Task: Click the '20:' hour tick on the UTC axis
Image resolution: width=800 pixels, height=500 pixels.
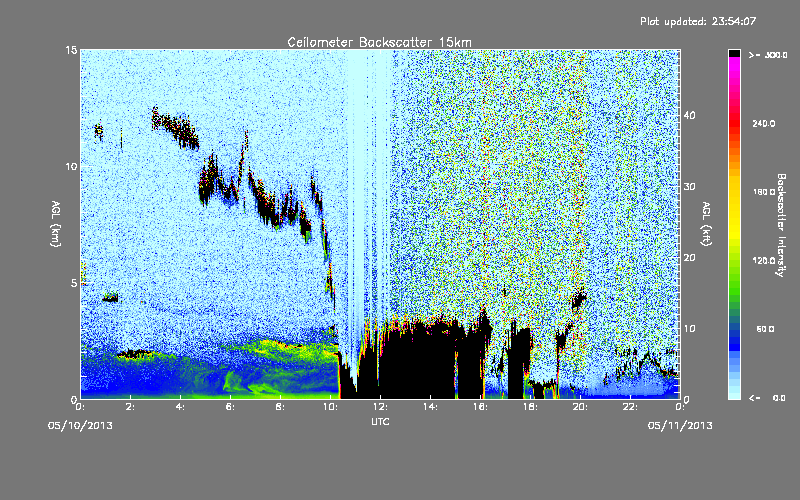Action: point(581,407)
